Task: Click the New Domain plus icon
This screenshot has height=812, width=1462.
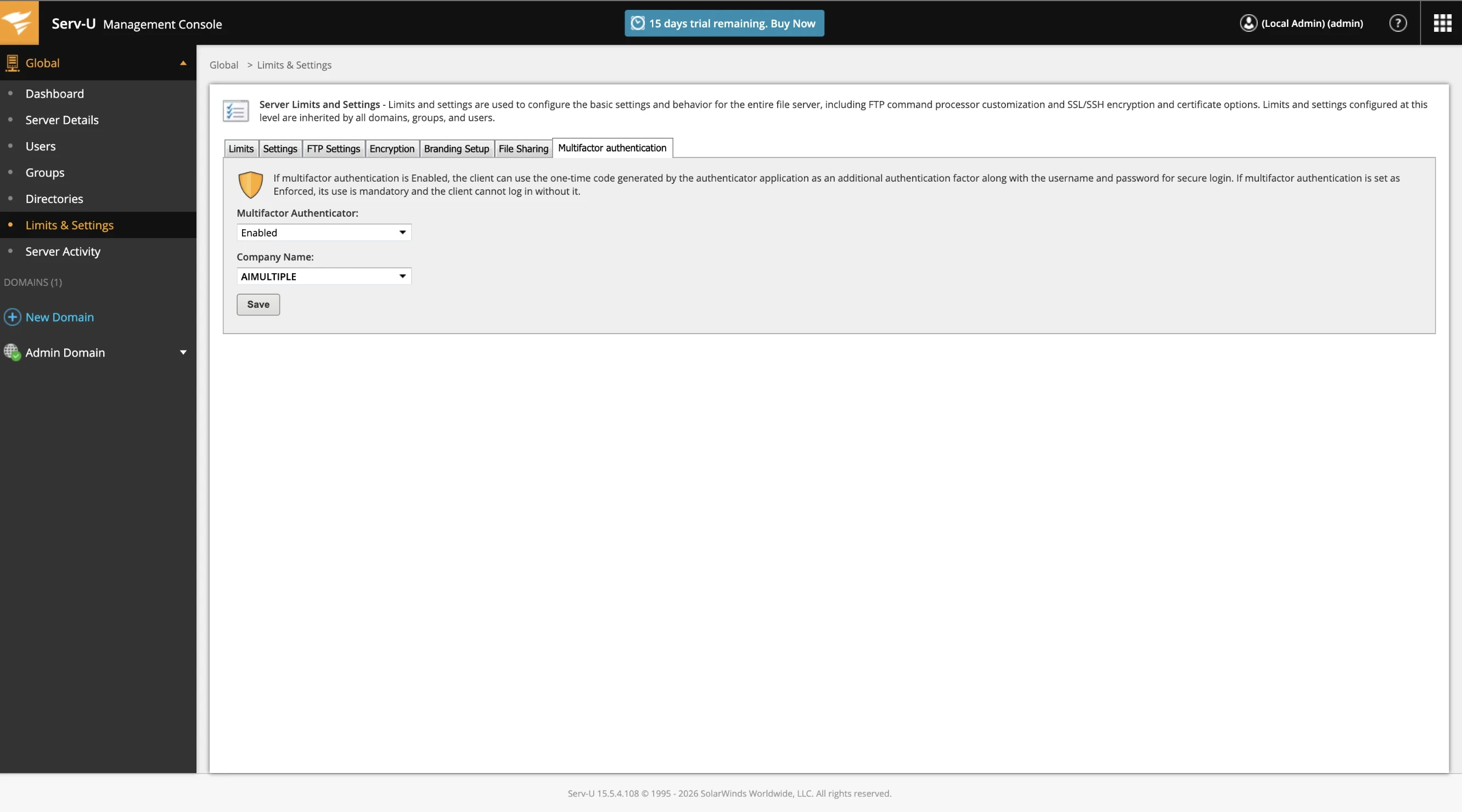Action: (13, 317)
